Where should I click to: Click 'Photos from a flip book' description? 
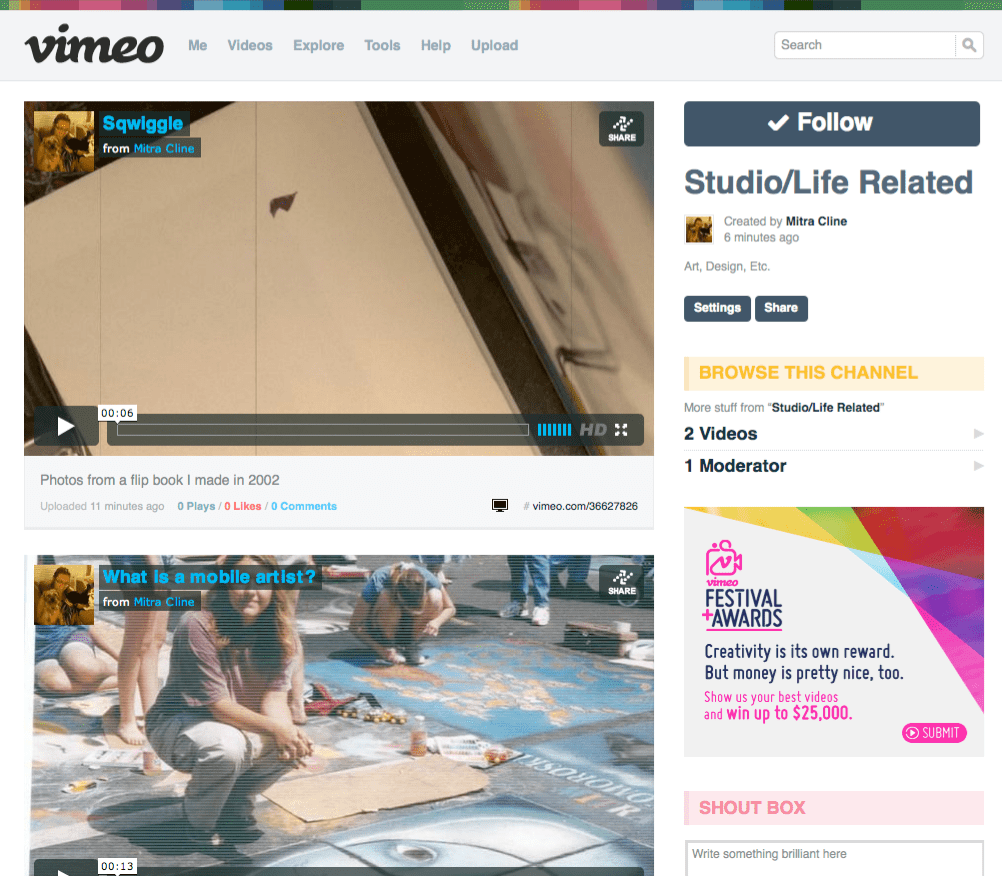tap(160, 480)
